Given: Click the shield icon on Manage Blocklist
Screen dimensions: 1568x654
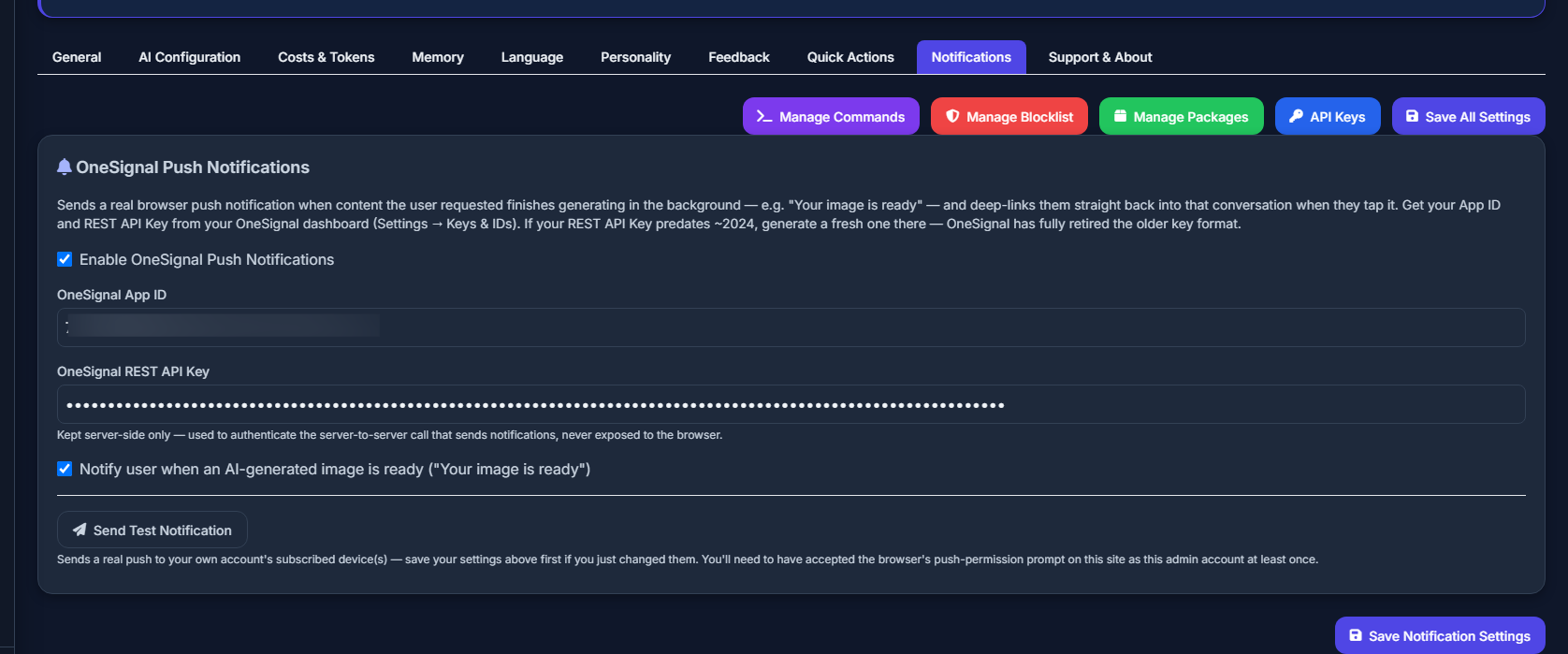Looking at the screenshot, I should [952, 116].
